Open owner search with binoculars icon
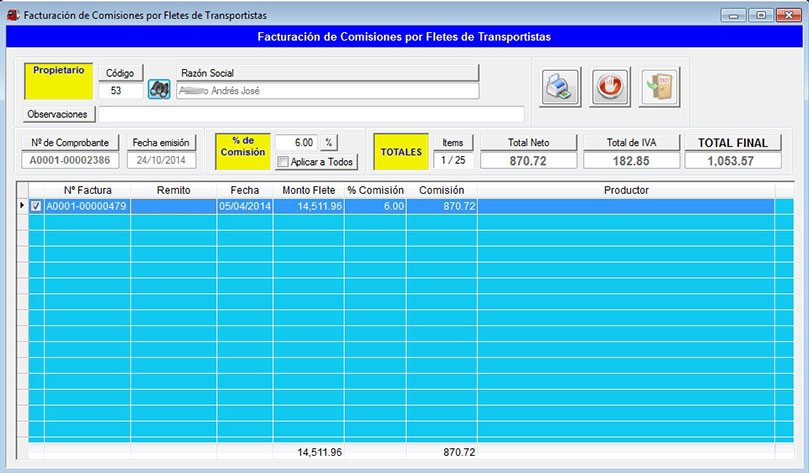Image resolution: width=809 pixels, height=473 pixels. [x=159, y=90]
